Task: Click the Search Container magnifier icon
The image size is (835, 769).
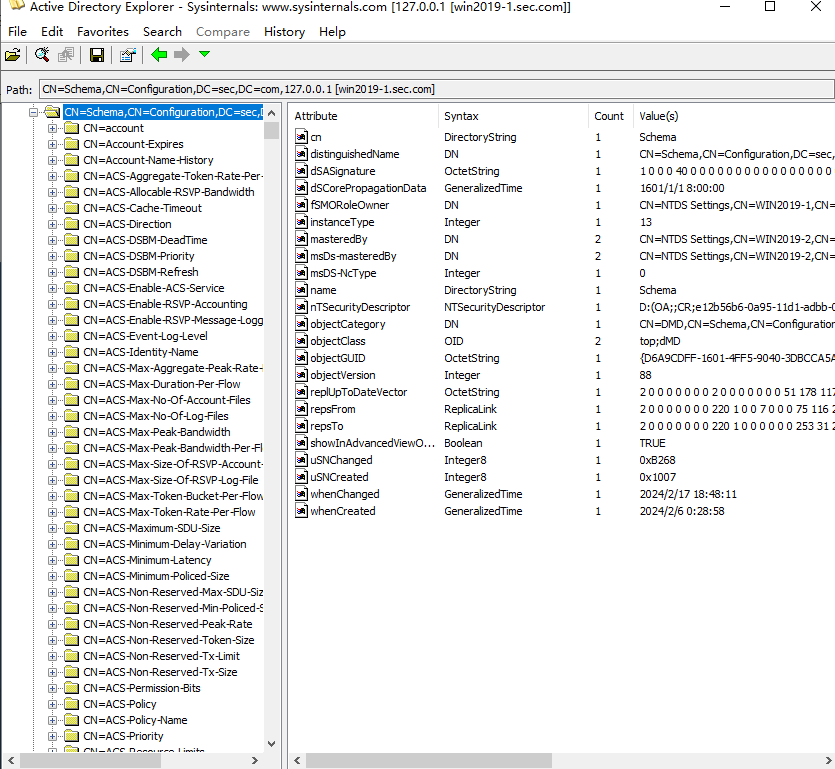Action: pyautogui.click(x=41, y=55)
